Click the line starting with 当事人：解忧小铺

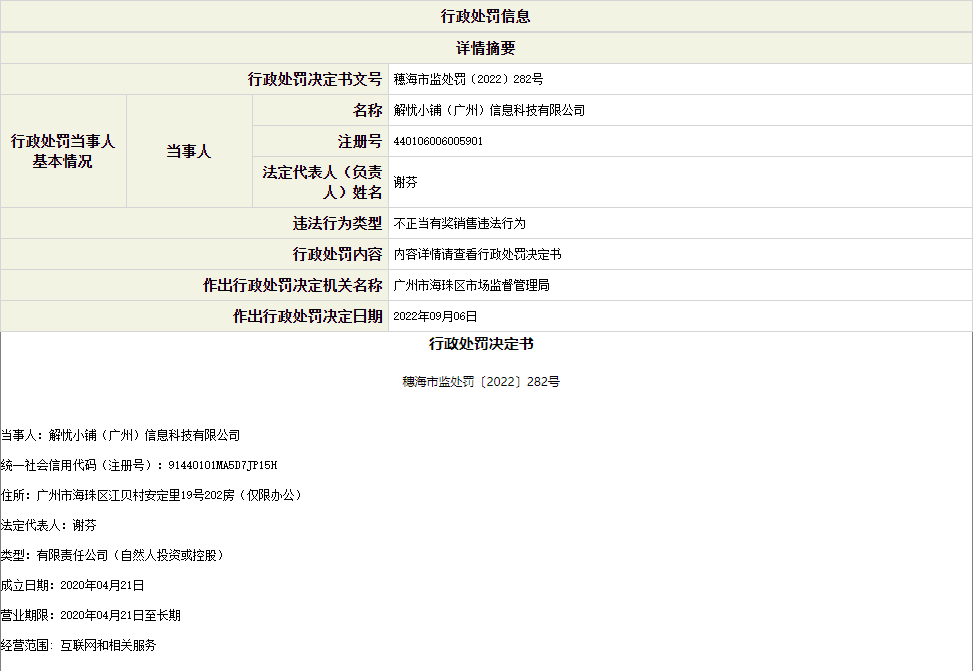pos(120,435)
